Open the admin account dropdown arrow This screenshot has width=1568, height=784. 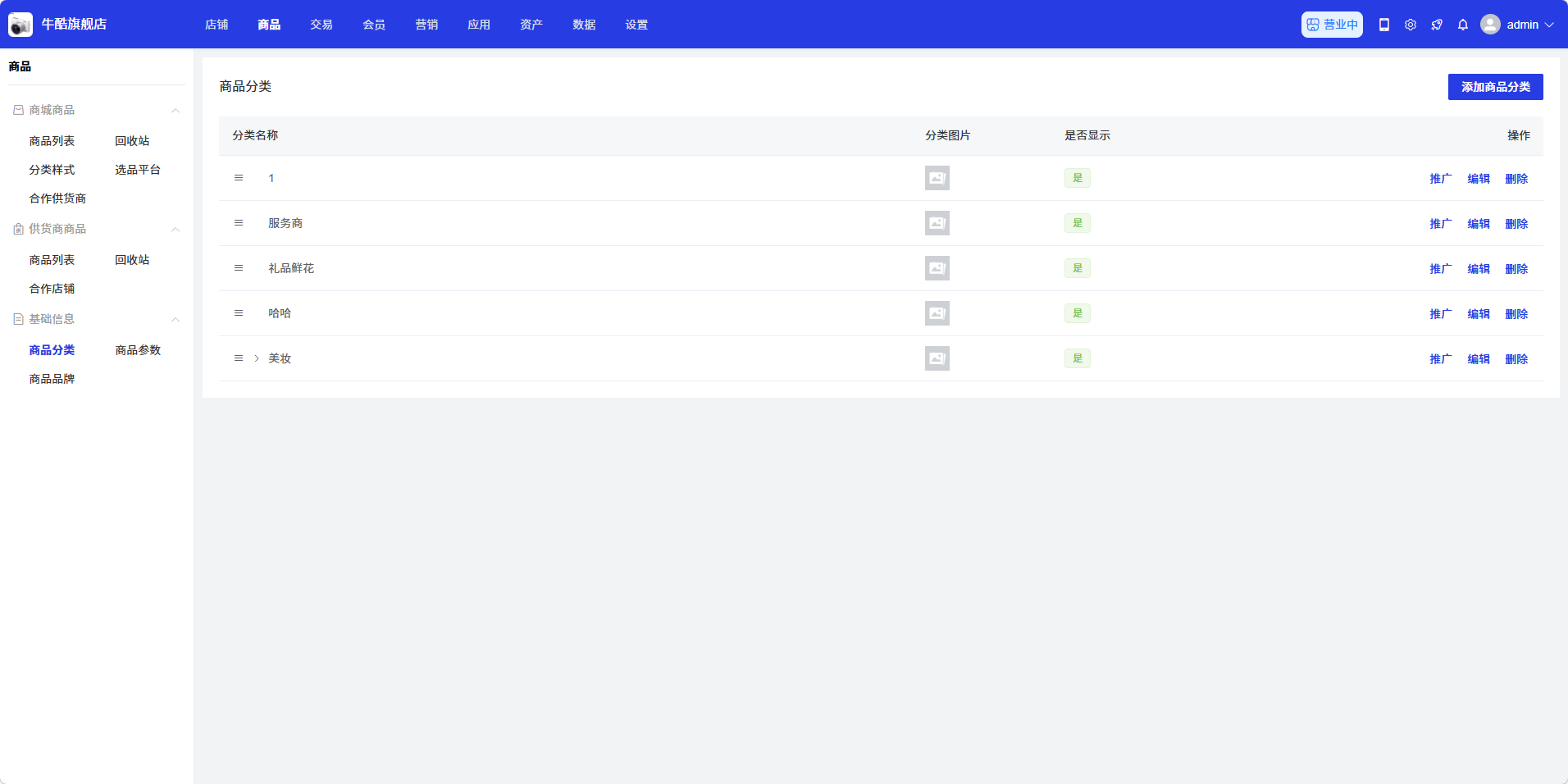[x=1549, y=25]
